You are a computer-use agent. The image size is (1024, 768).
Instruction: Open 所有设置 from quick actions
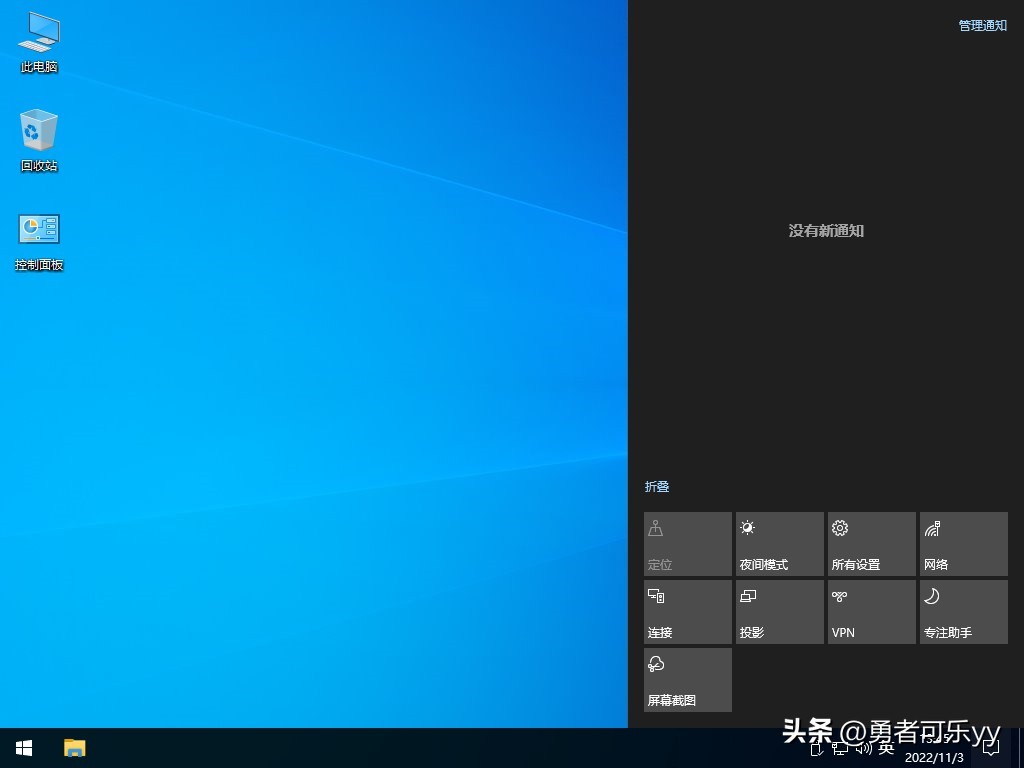pyautogui.click(x=870, y=543)
